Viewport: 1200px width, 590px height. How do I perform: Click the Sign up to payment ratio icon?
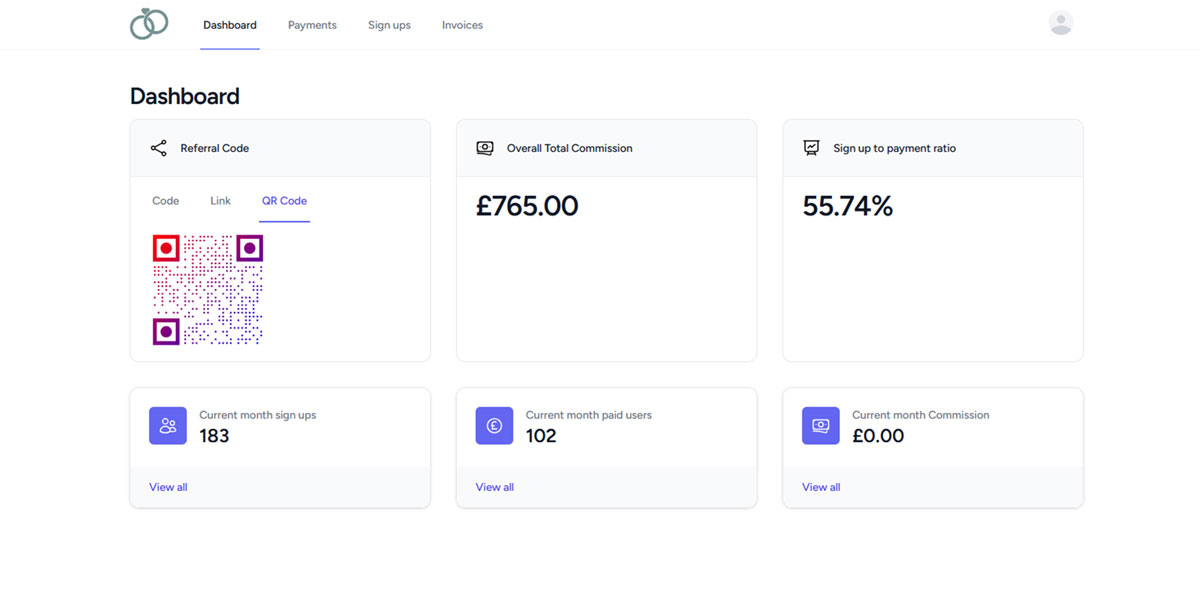pyautogui.click(x=811, y=147)
